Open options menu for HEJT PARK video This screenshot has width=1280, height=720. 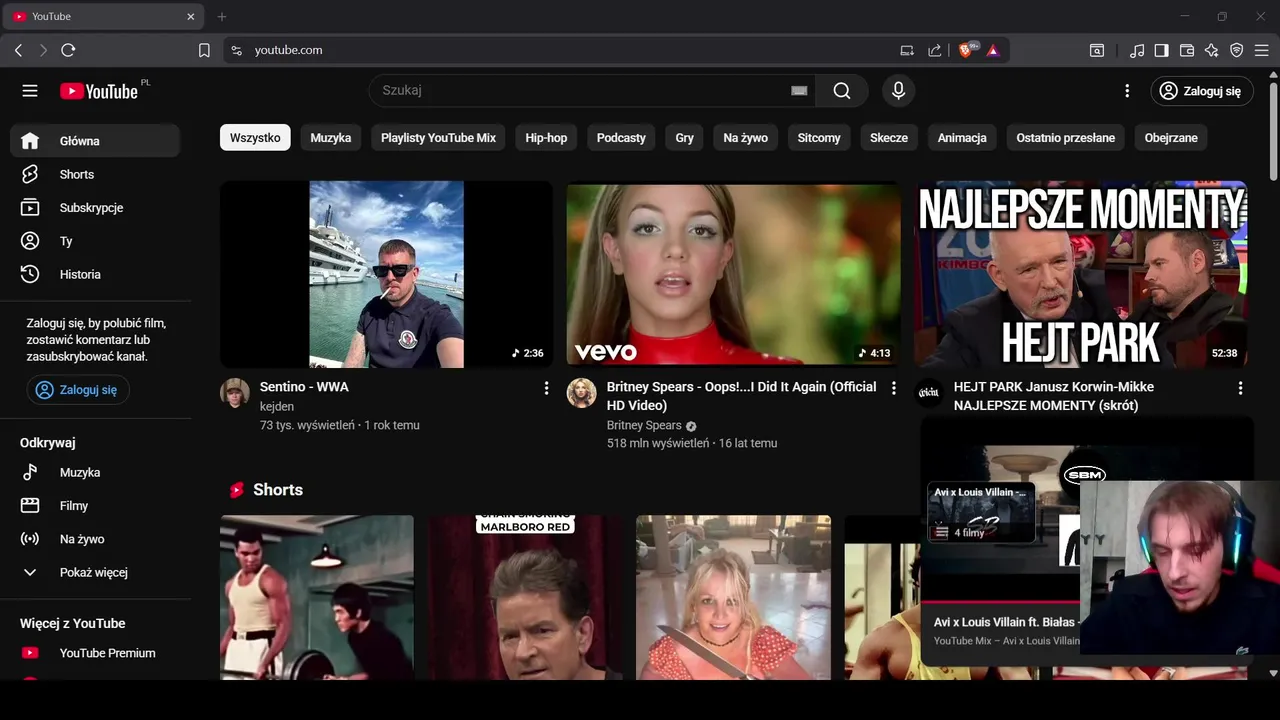click(x=1240, y=388)
